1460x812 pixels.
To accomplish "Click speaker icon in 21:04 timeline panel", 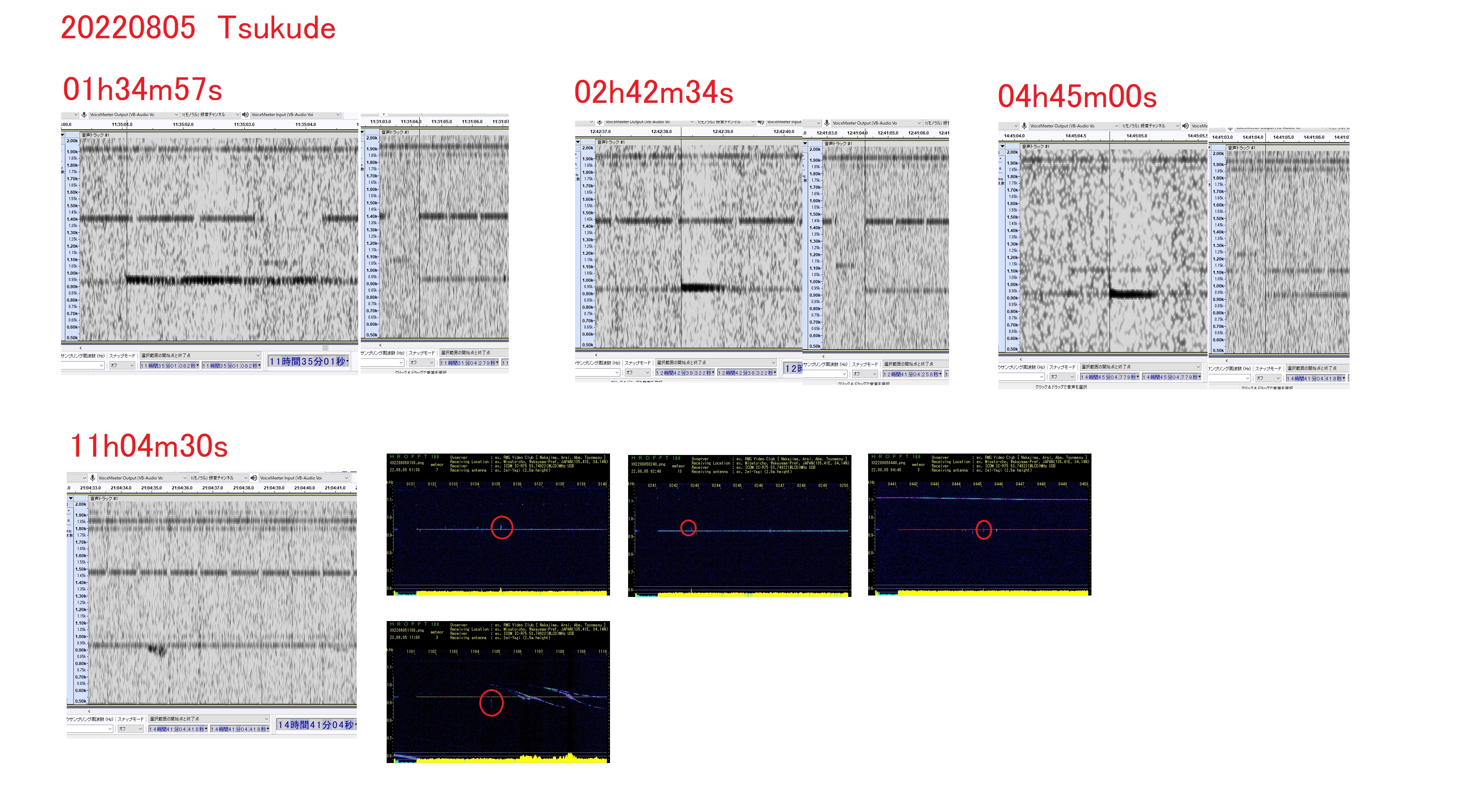I will point(254,478).
